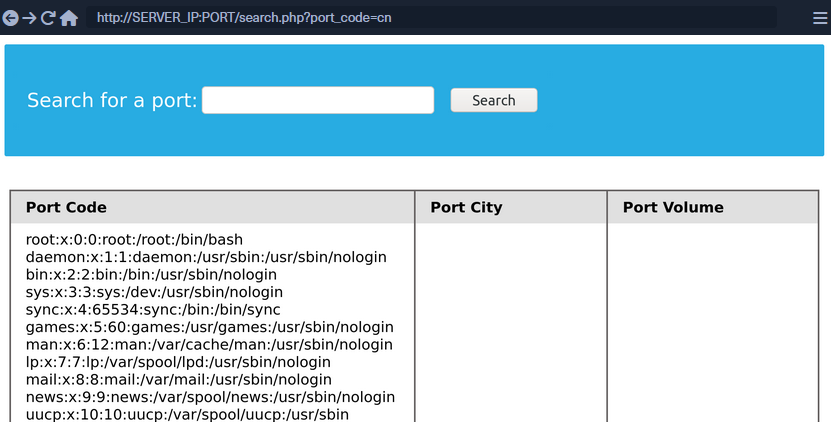831x422 pixels.
Task: Click the news:x:9:9 entry line
Action: (x=210, y=397)
